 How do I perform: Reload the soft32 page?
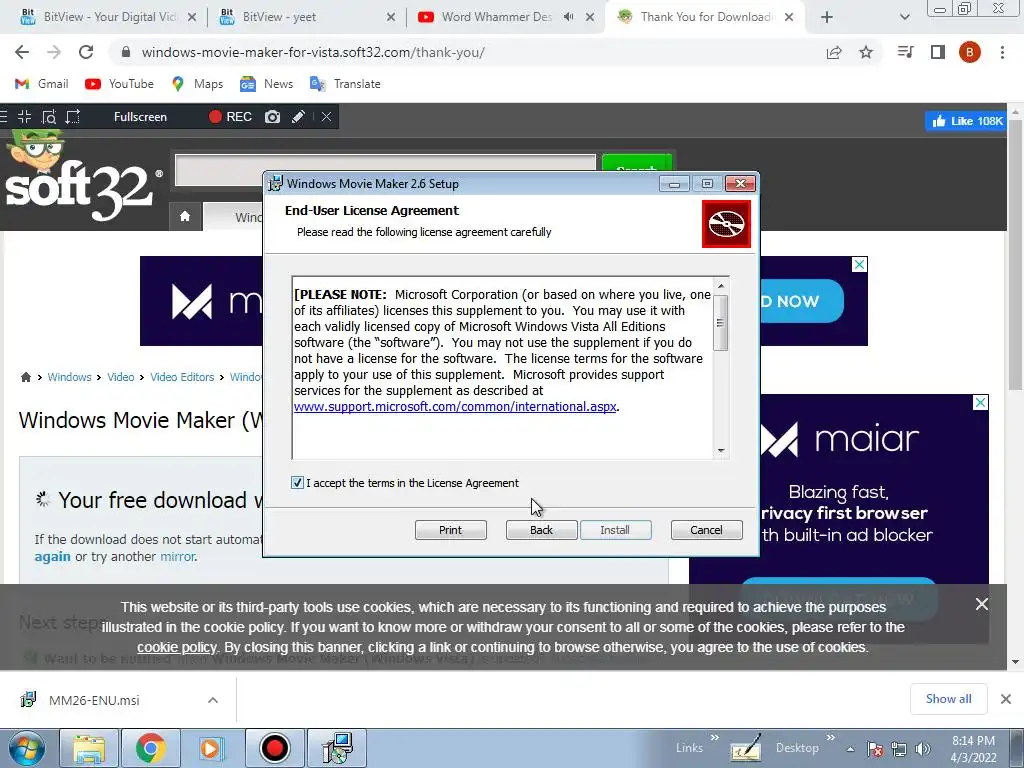point(86,52)
